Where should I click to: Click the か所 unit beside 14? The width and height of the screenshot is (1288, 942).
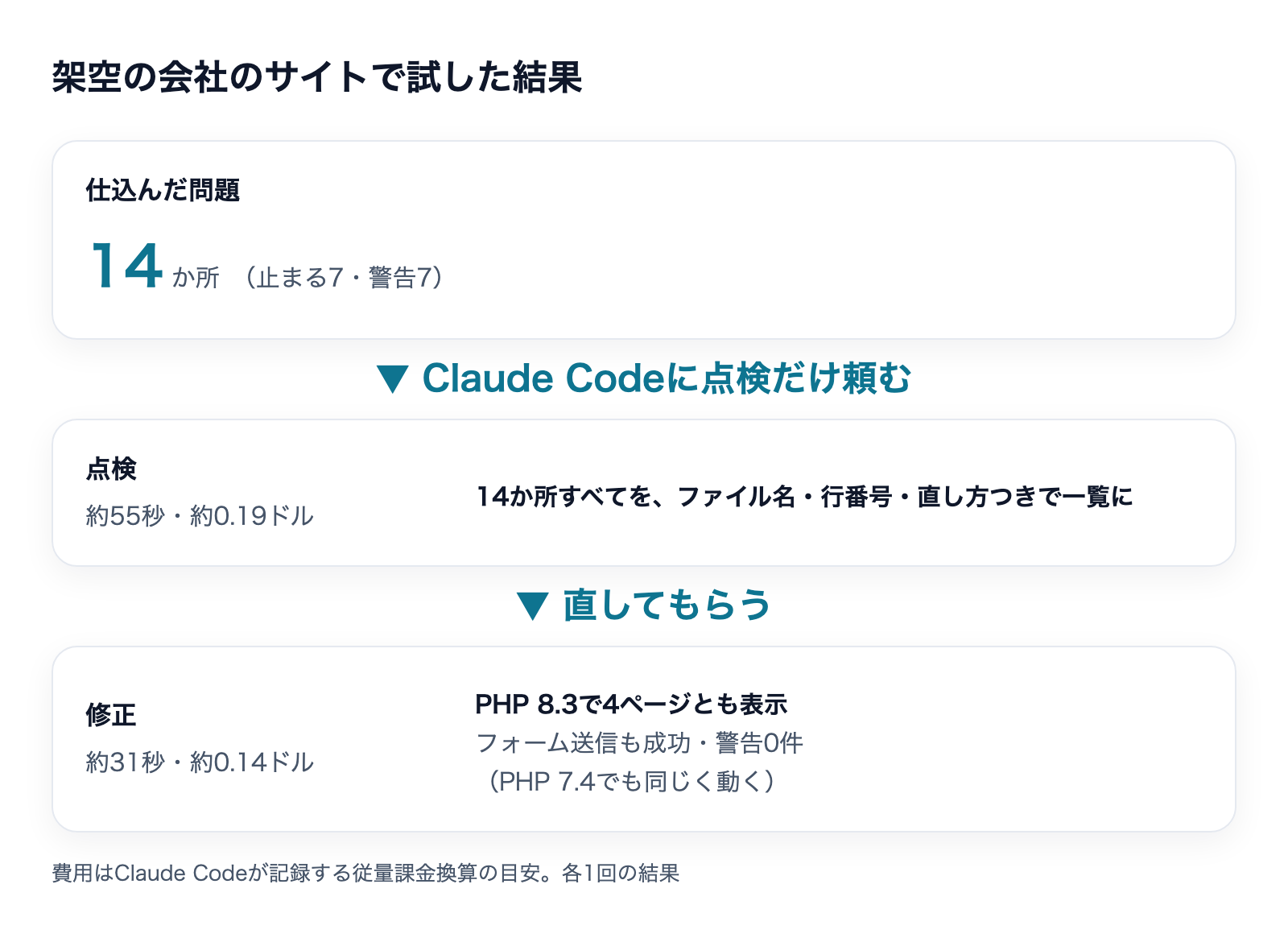click(x=196, y=277)
